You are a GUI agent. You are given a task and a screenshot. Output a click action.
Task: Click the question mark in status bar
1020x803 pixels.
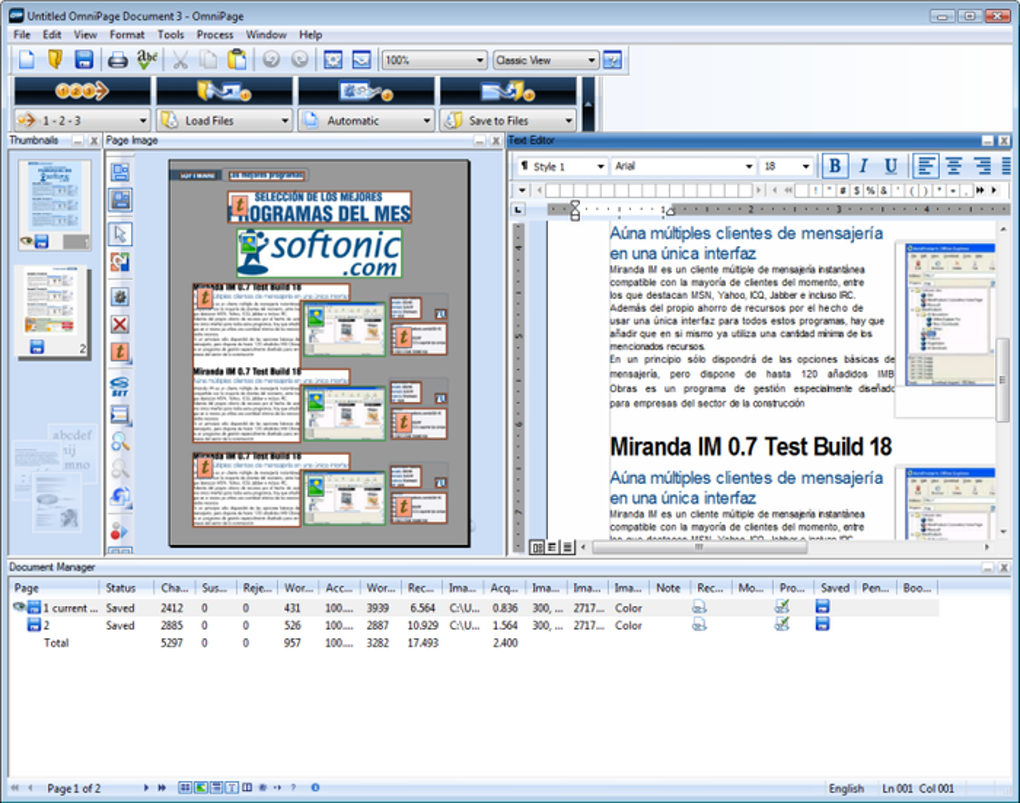[293, 787]
